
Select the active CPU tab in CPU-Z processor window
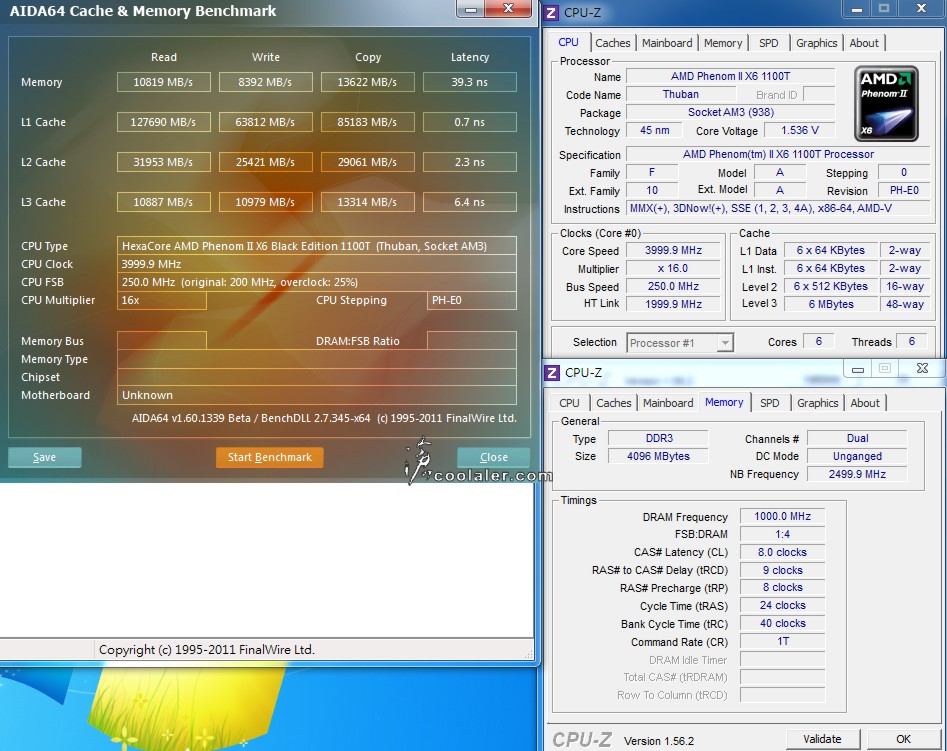(x=568, y=42)
